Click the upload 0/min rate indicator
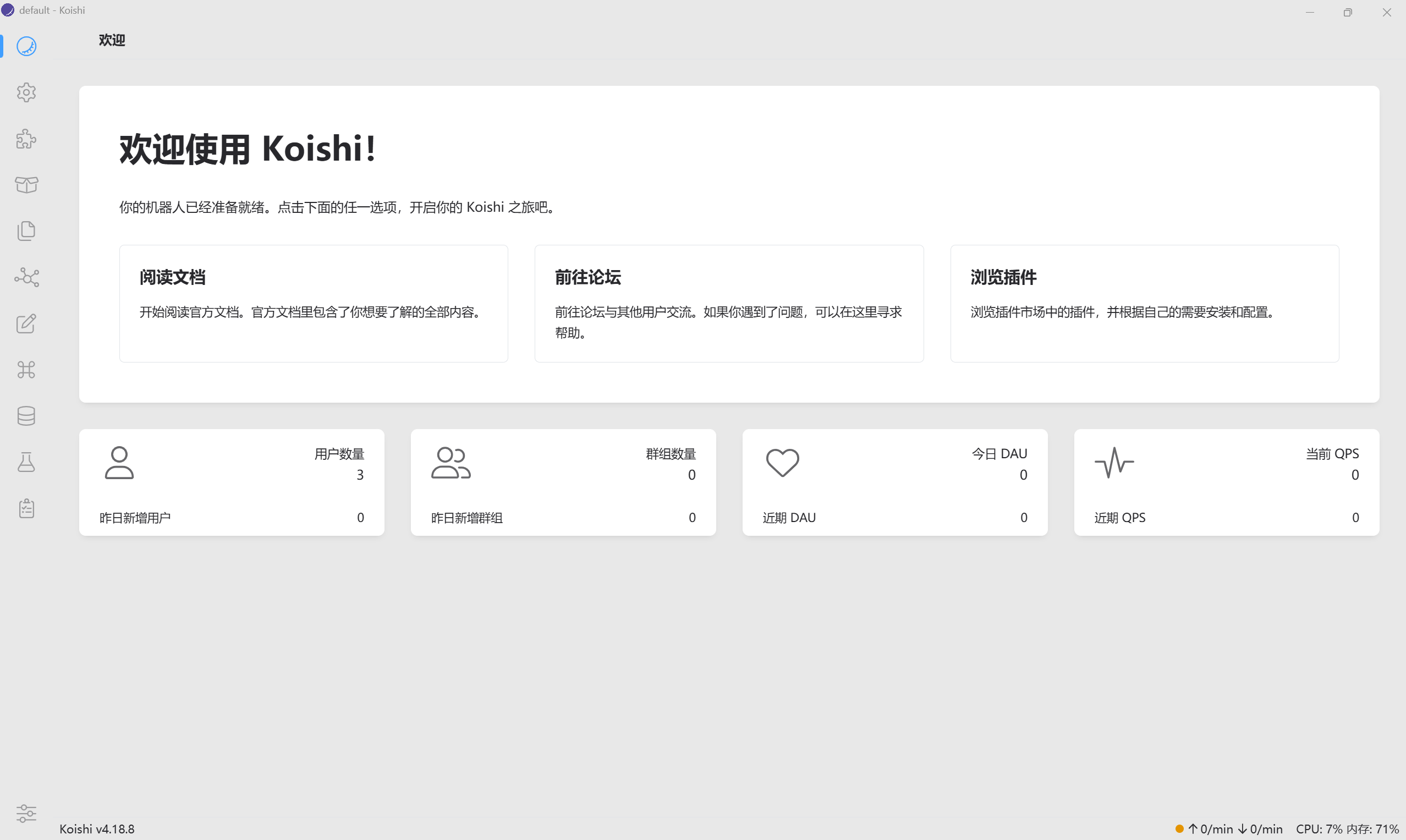 pyautogui.click(x=1211, y=828)
